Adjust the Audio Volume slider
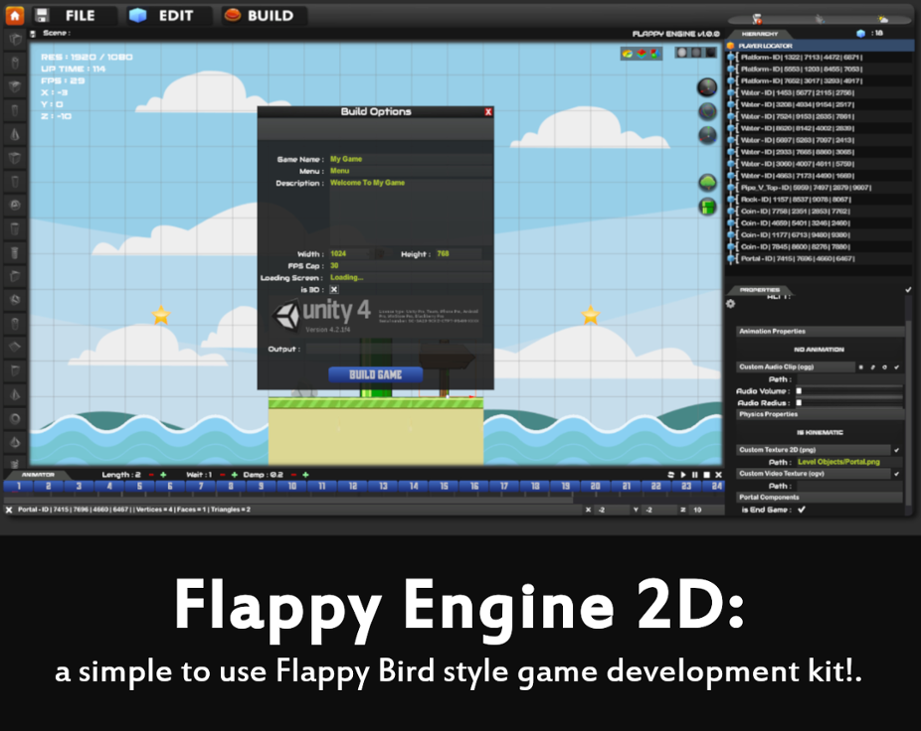The width and height of the screenshot is (921, 731). click(849, 390)
